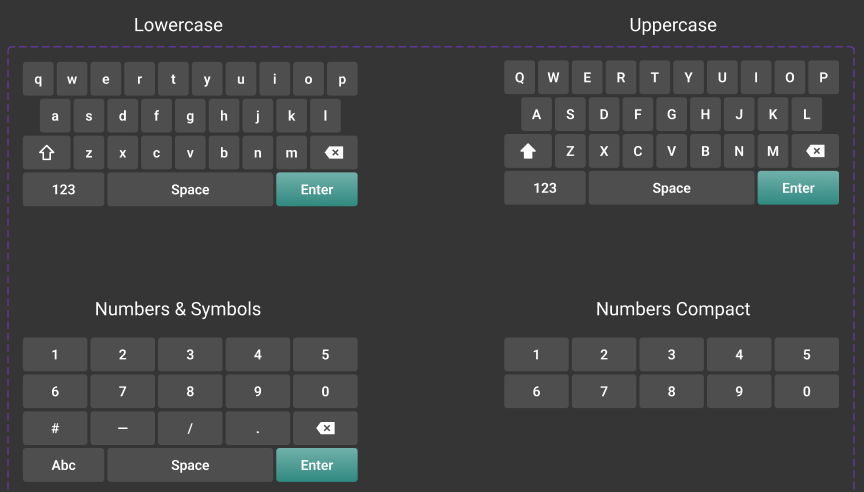The image size is (864, 492).
Task: Tap Space on the lowercase keyboard
Action: point(190,189)
